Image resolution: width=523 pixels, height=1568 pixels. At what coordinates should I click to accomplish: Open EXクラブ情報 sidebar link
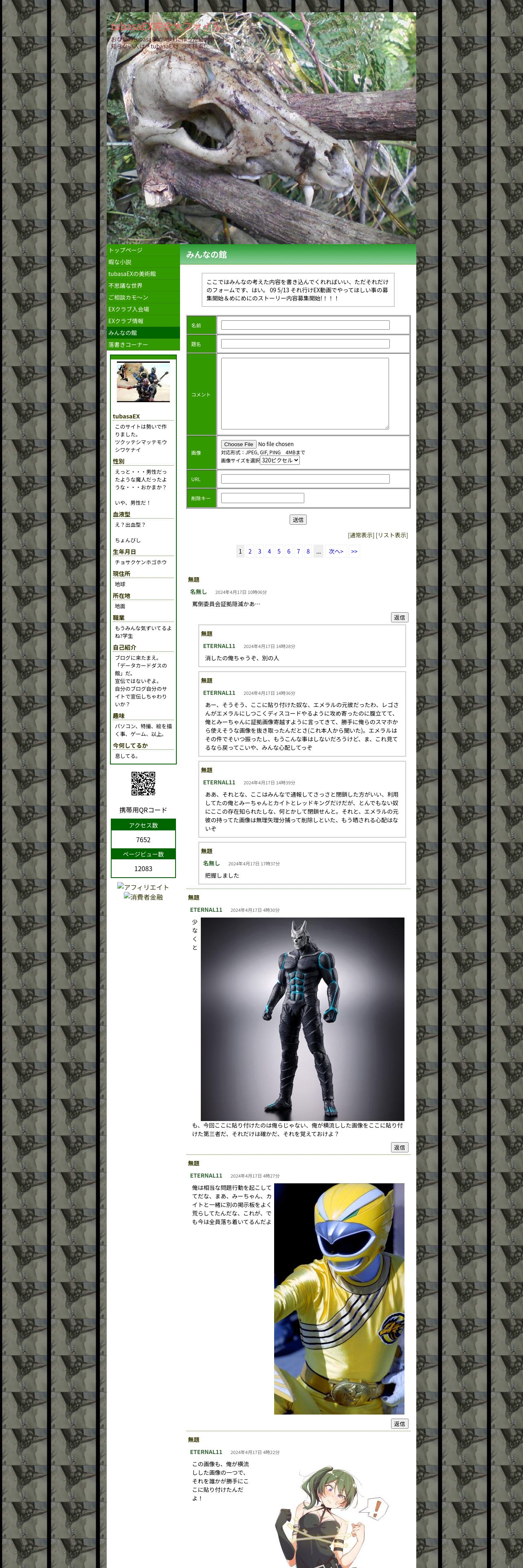[143, 322]
